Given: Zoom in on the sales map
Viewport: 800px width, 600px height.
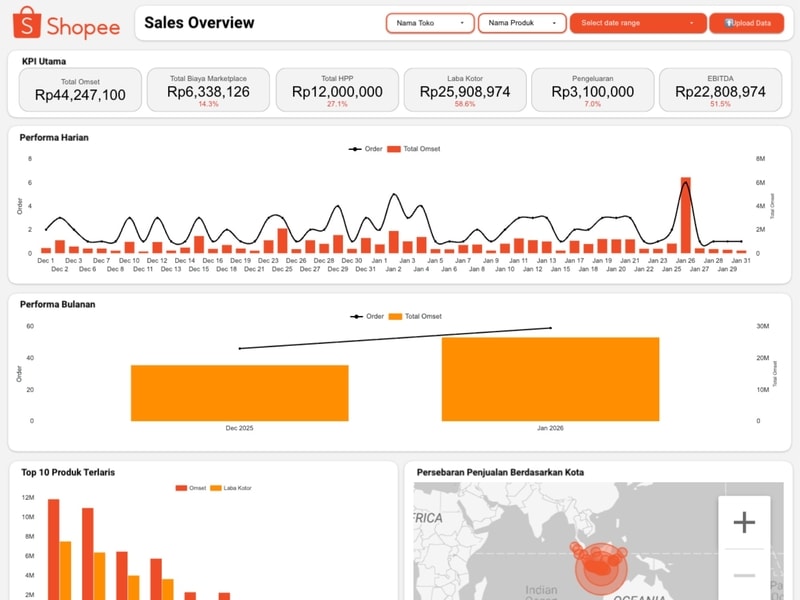Looking at the screenshot, I should [x=744, y=522].
